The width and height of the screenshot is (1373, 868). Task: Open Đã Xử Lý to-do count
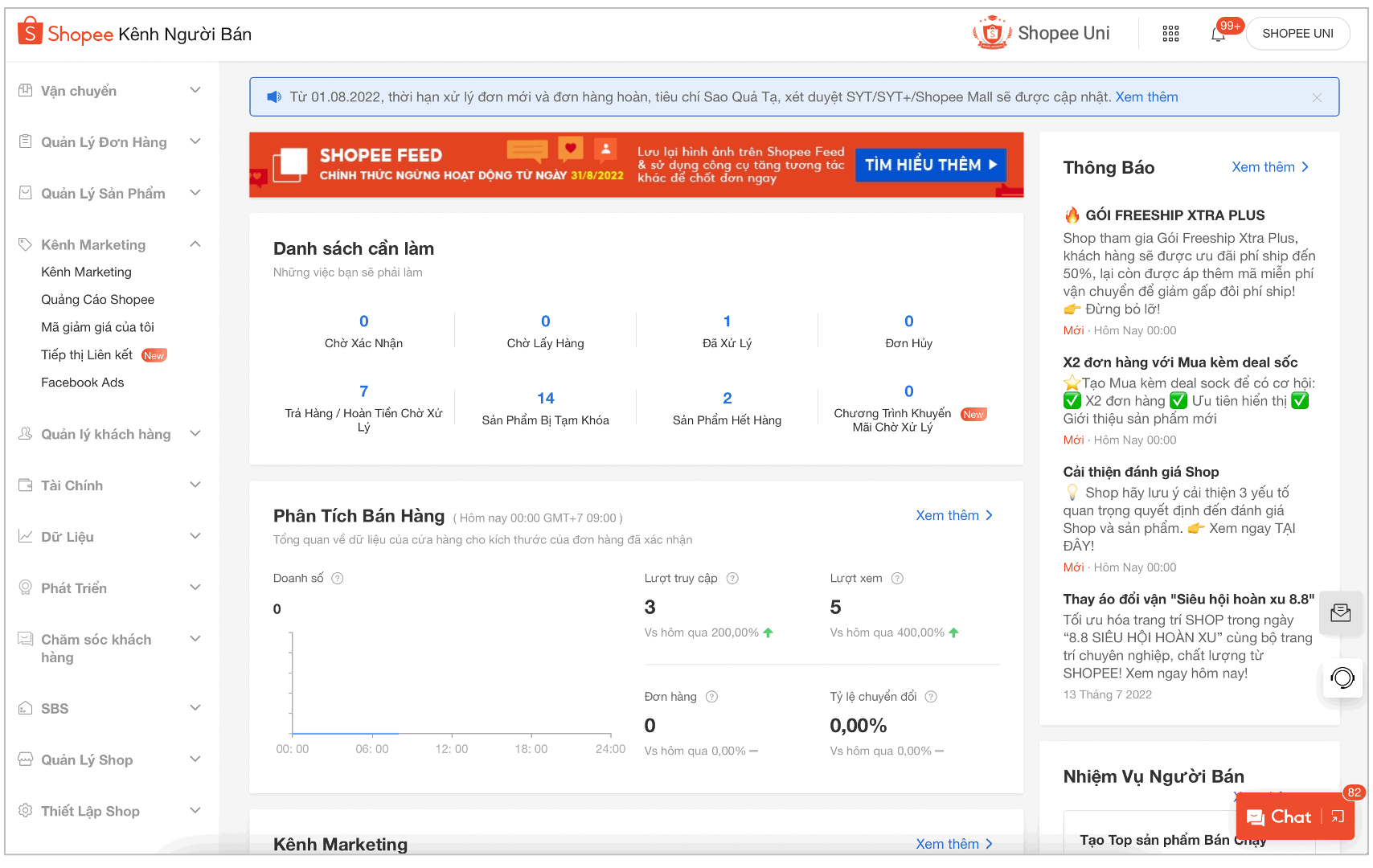pos(727,331)
